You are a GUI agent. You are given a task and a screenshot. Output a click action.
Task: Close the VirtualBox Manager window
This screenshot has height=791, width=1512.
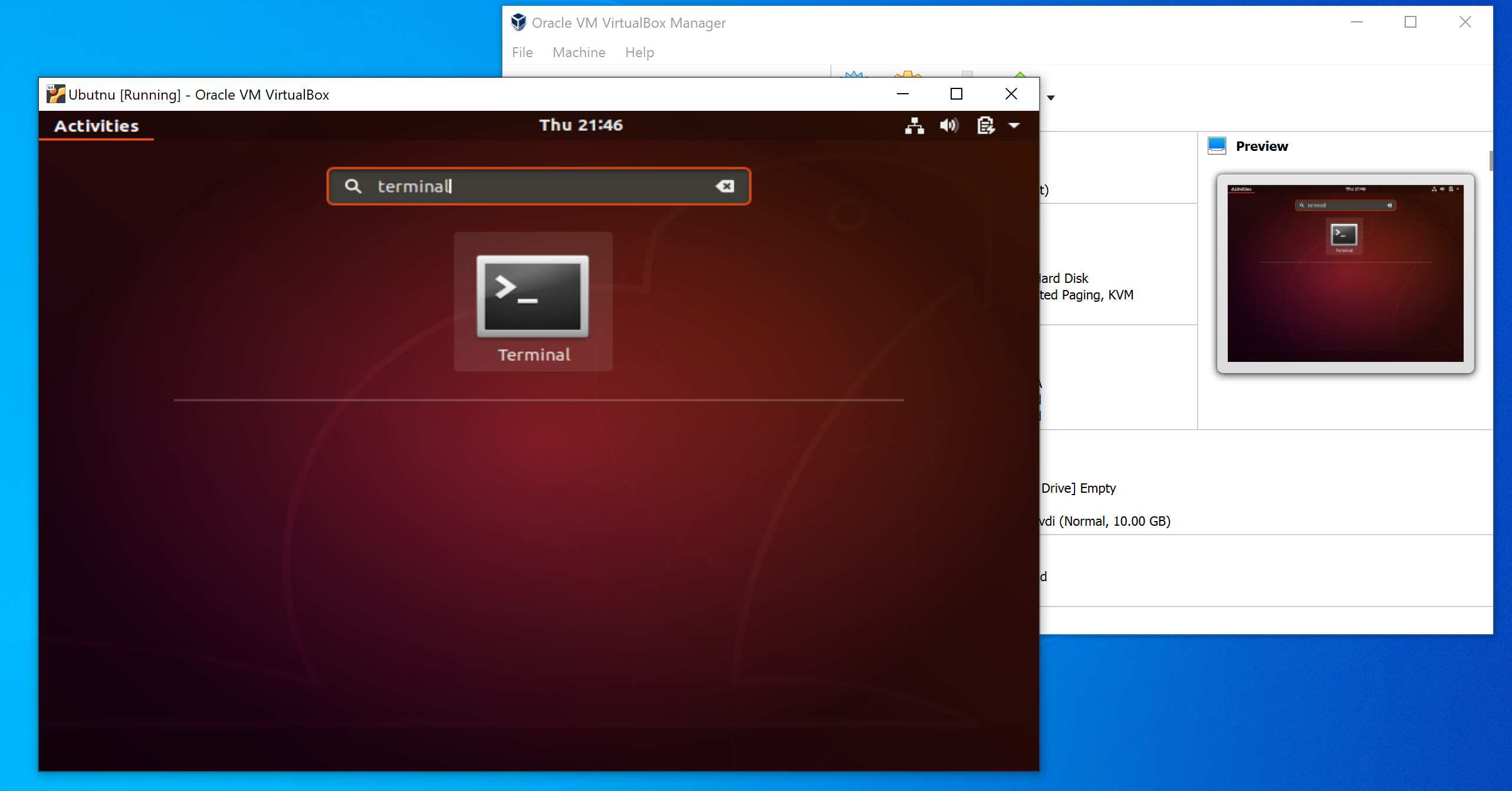[1465, 22]
